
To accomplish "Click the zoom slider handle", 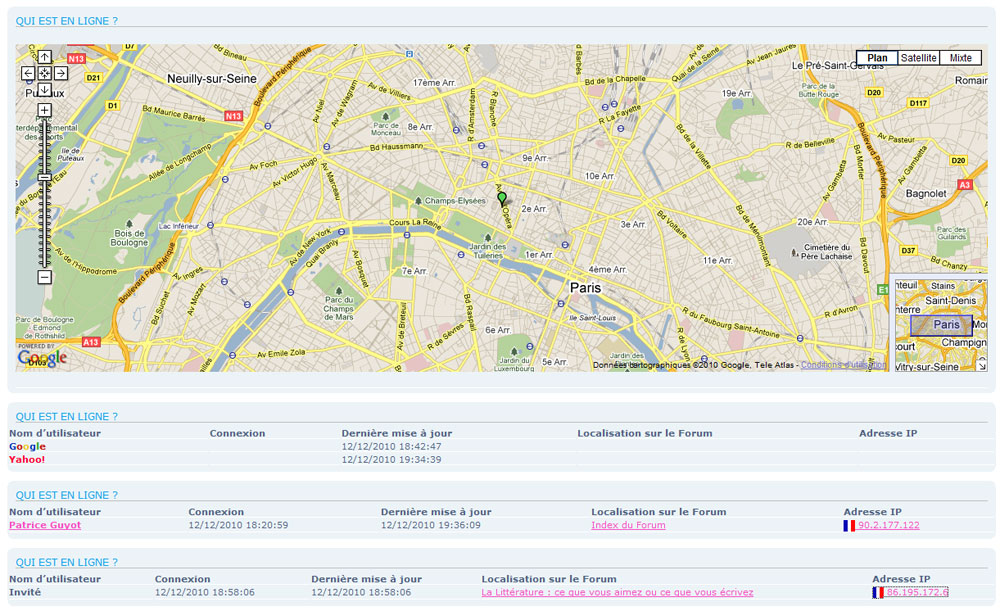I will coord(44,177).
